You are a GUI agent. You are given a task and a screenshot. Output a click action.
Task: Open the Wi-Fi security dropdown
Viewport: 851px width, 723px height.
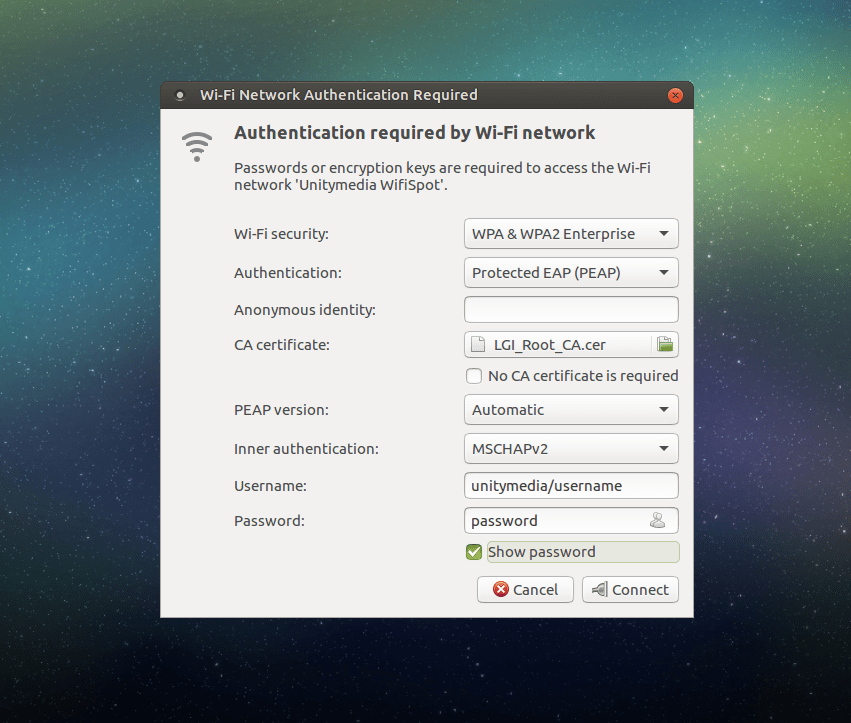[571, 233]
